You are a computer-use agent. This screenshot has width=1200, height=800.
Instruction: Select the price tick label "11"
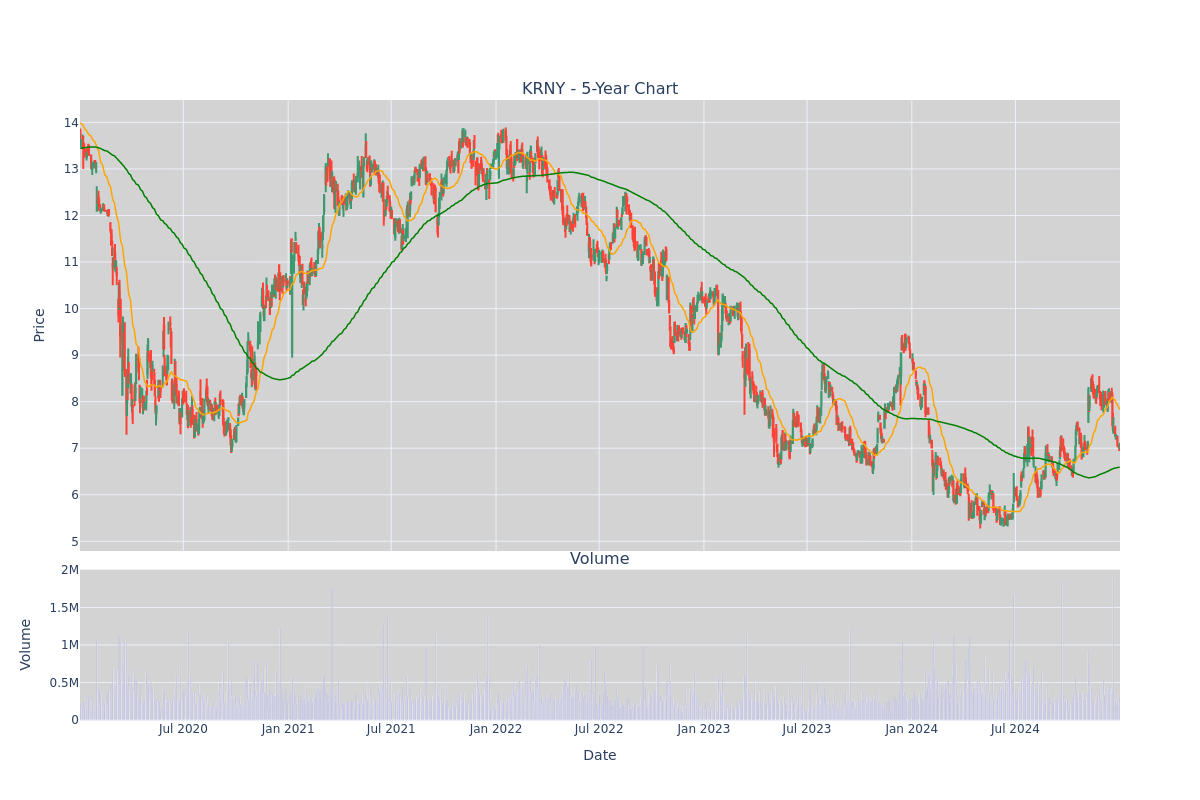tap(71, 262)
